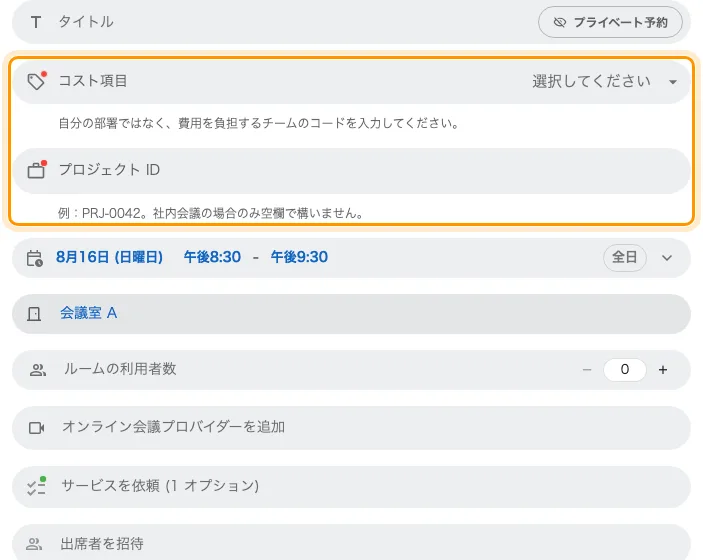Open the 会議室 A room link

(x=89, y=313)
